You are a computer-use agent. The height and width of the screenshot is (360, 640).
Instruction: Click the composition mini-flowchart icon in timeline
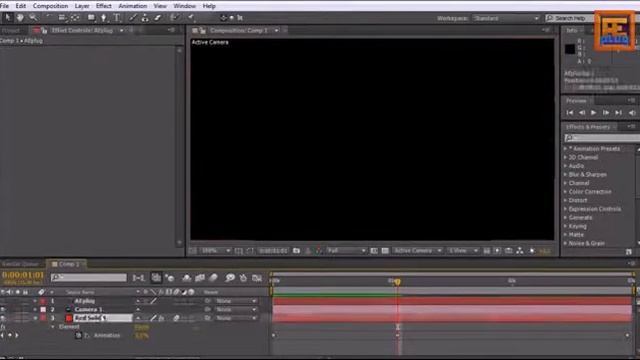pos(138,278)
